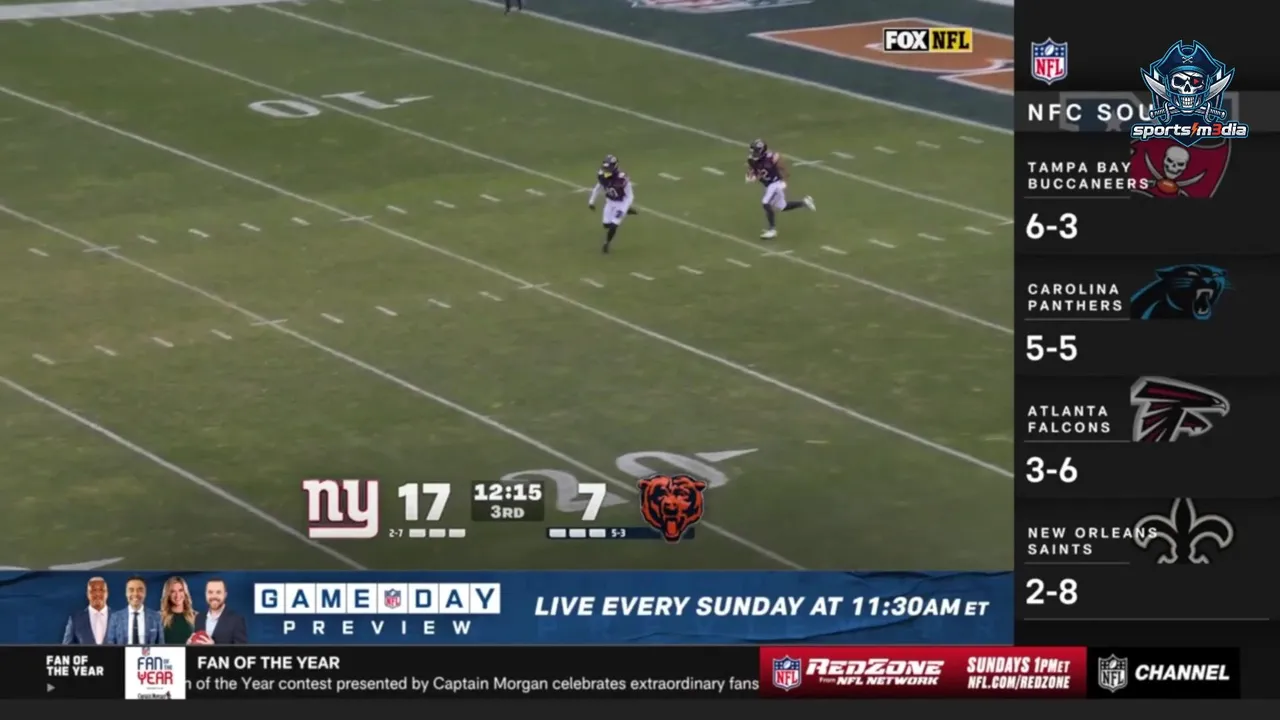Click the New York Giants logo on scoreboard
Image resolution: width=1280 pixels, height=720 pixels.
pos(341,508)
